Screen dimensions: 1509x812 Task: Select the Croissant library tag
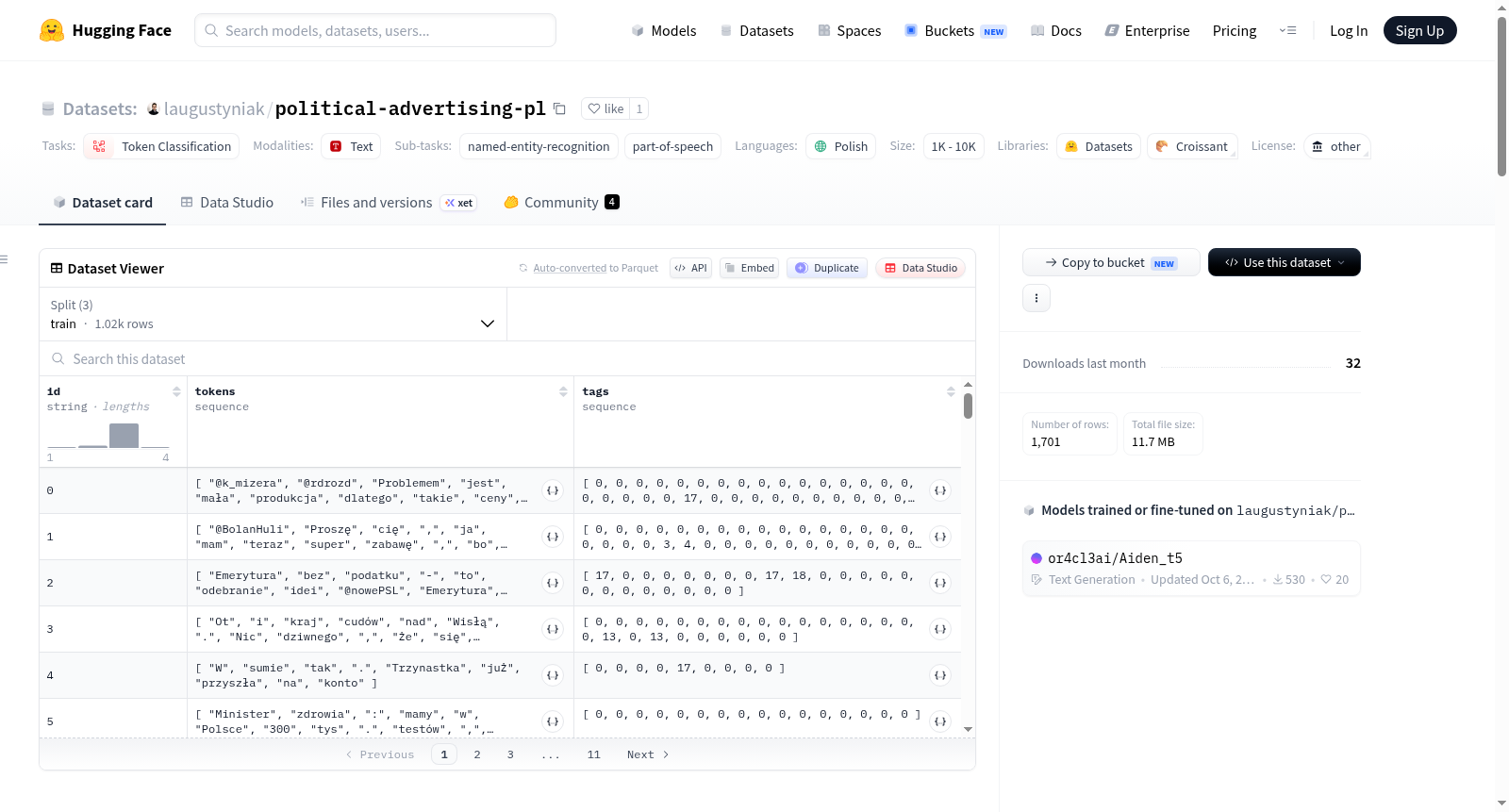coord(1192,146)
